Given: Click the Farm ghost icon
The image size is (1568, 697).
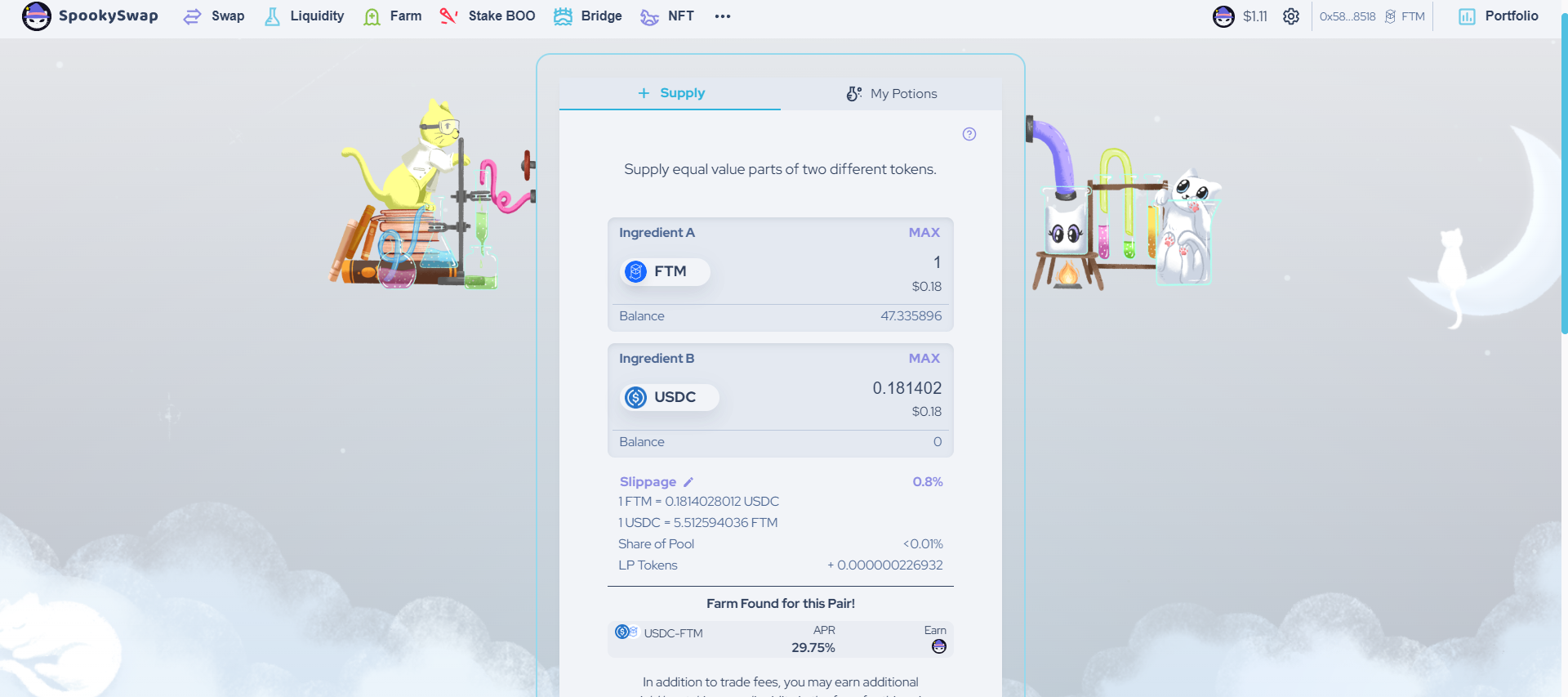Looking at the screenshot, I should click(x=372, y=16).
